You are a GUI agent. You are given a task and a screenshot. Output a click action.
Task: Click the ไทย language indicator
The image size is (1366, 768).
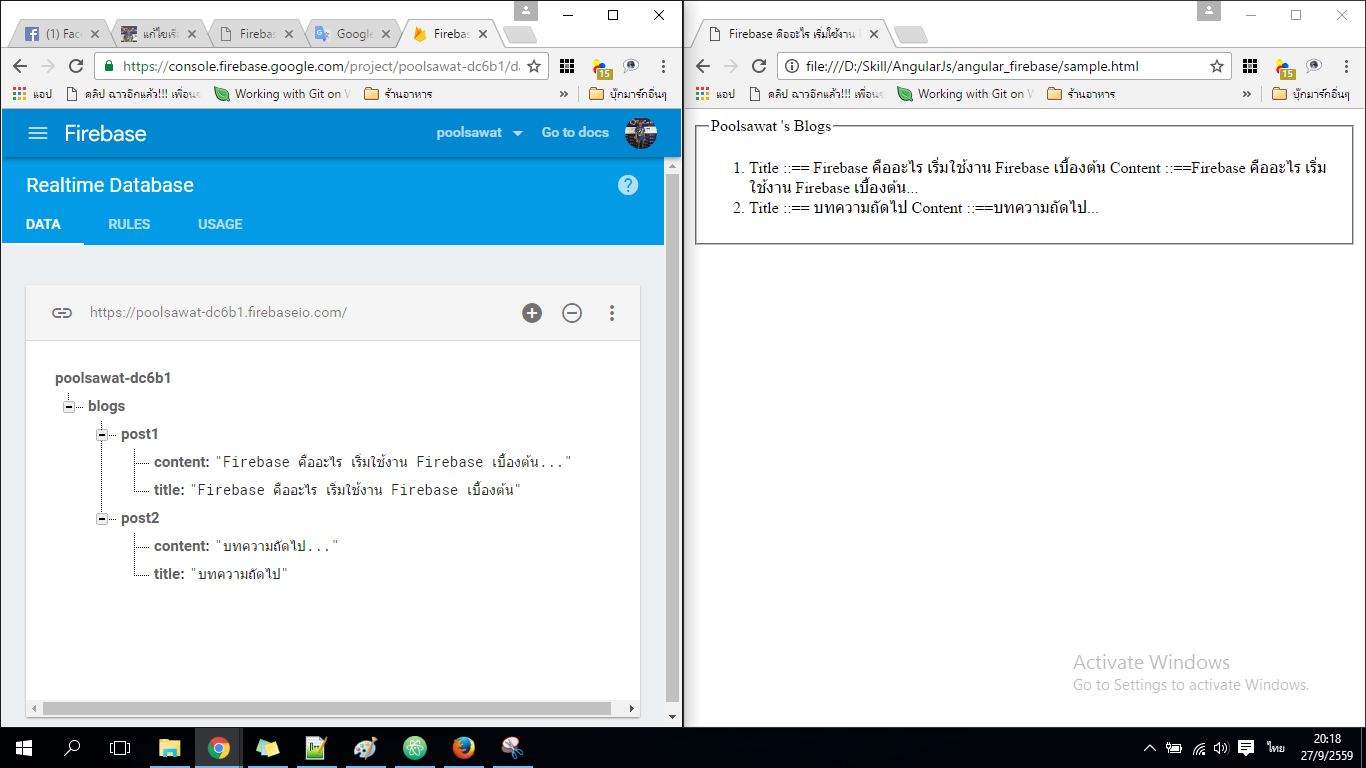(x=1276, y=747)
